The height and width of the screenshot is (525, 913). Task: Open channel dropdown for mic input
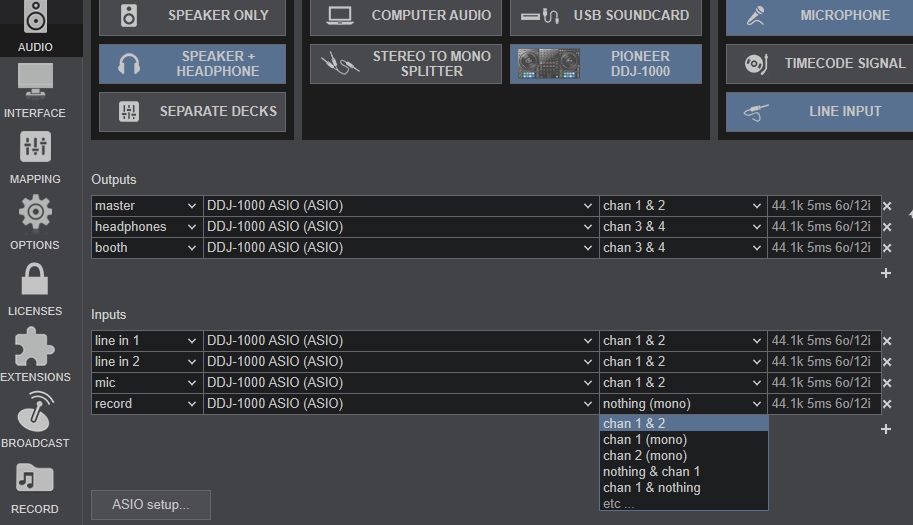pyautogui.click(x=683, y=382)
